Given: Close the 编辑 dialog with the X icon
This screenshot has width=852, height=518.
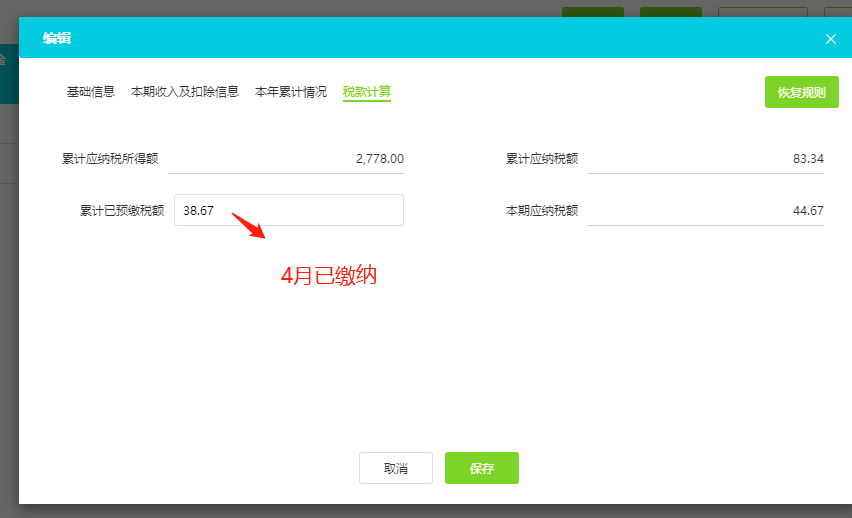Looking at the screenshot, I should click(830, 39).
